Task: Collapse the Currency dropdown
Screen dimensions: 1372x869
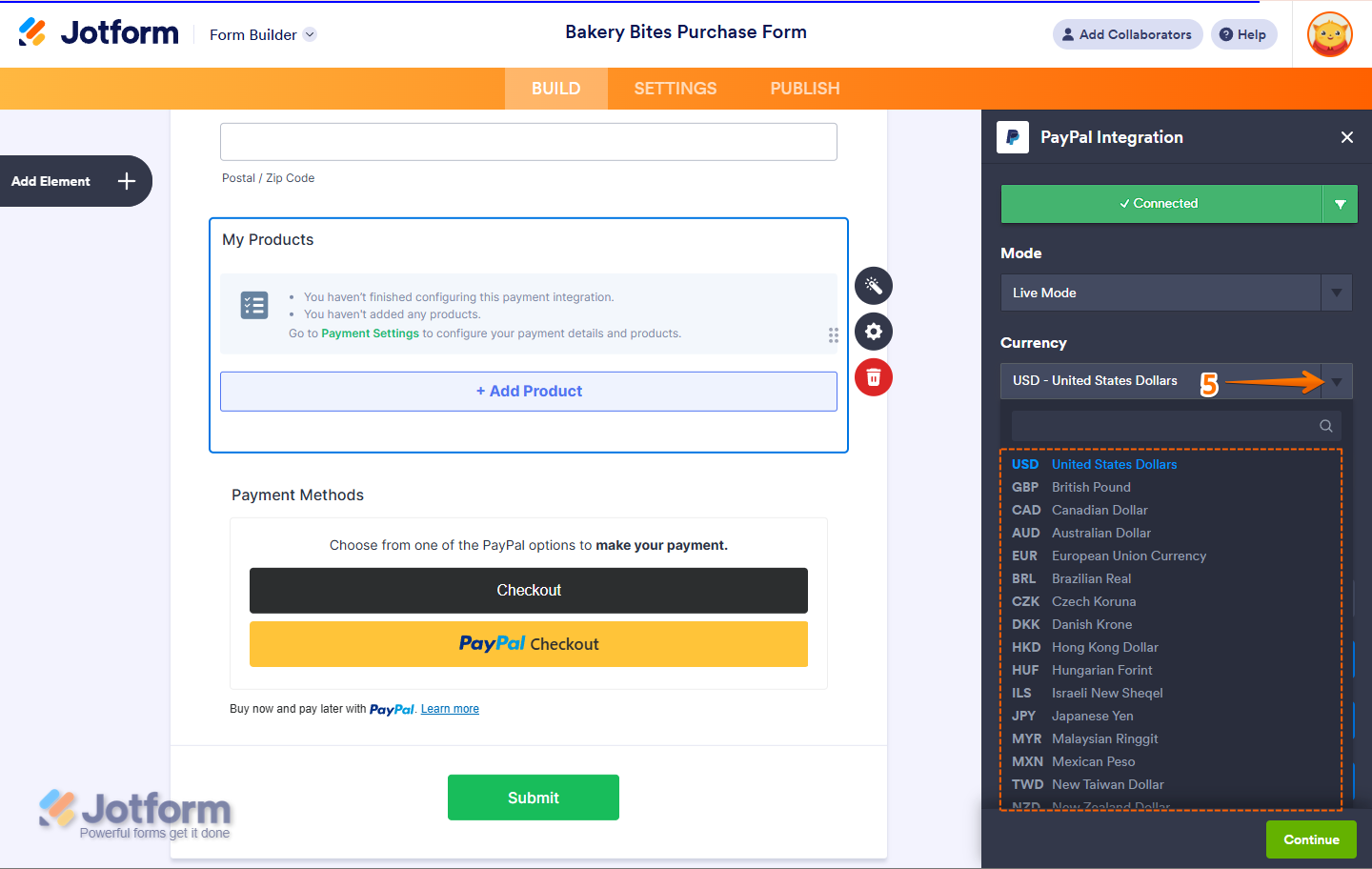Action: (1337, 381)
